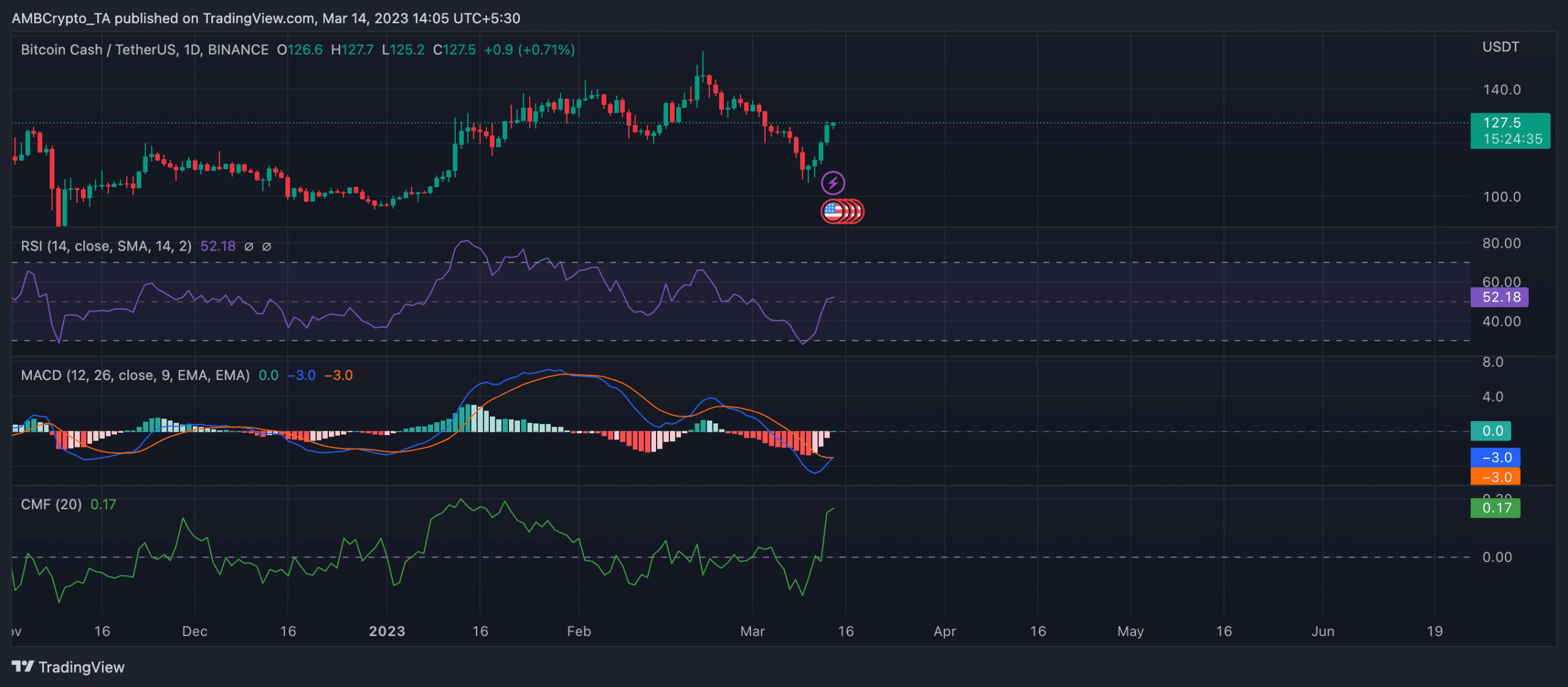The height and width of the screenshot is (687, 1568).
Task: Click the purple 52.18 RSI value tag
Action: point(1499,297)
